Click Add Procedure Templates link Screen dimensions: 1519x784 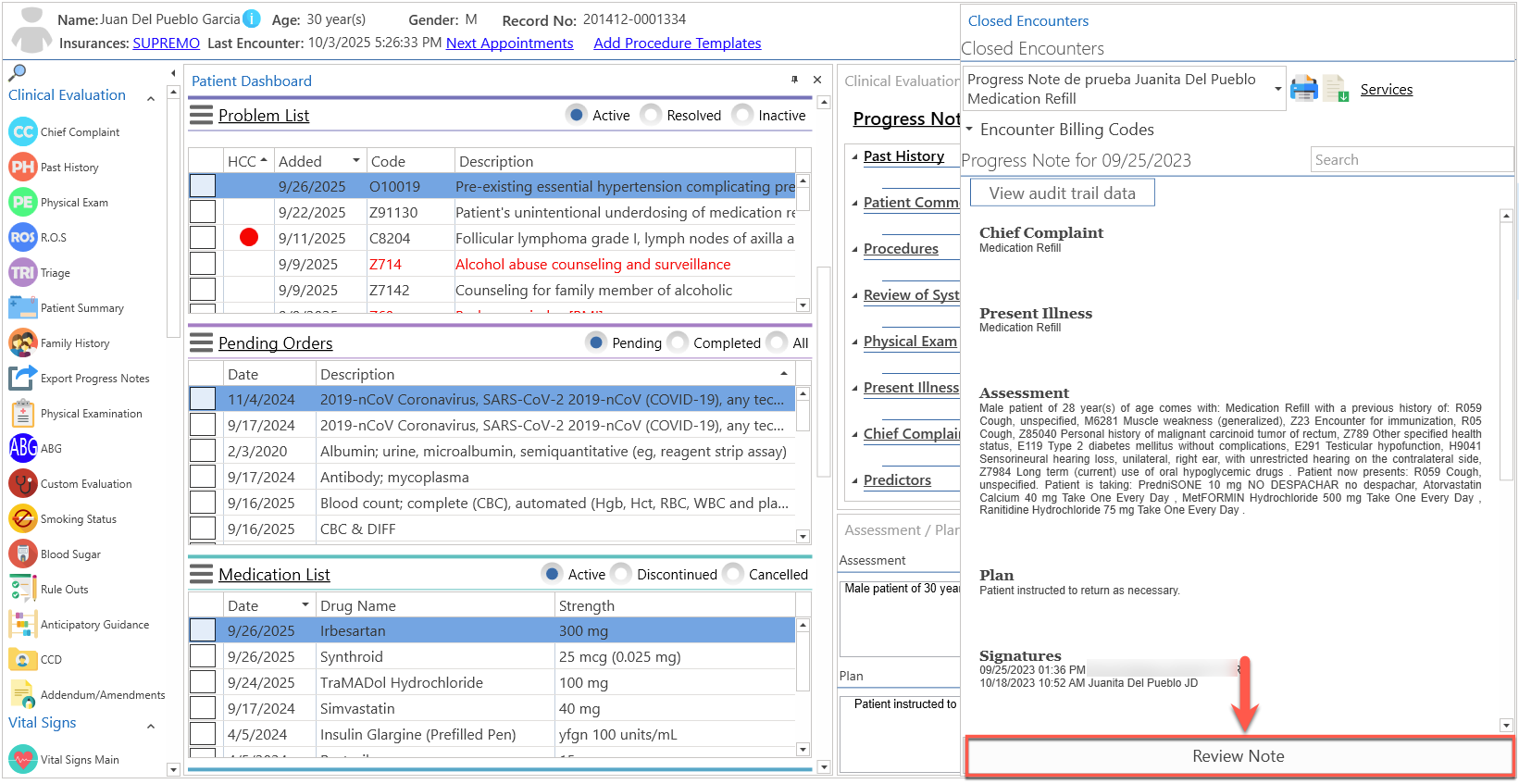678,44
